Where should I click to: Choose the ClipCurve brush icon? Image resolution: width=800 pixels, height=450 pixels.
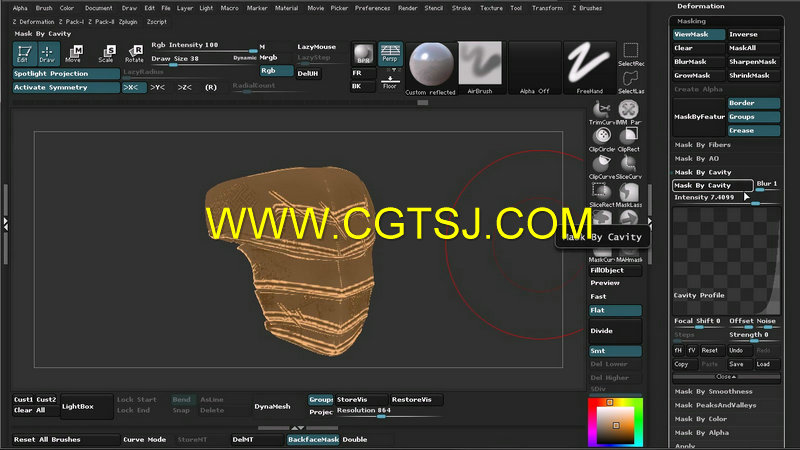602,167
